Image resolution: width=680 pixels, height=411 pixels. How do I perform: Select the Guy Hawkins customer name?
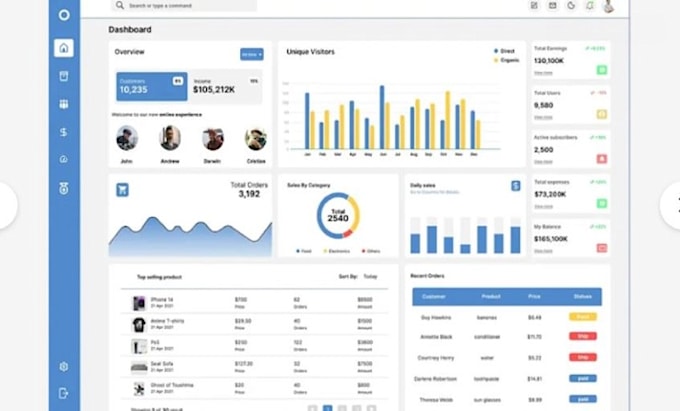[436, 317]
